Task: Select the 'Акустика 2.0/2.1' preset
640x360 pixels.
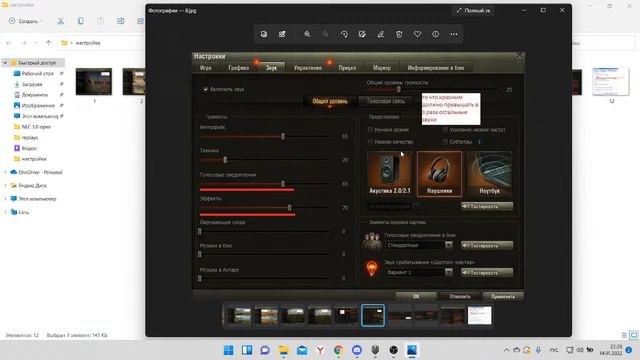Action: (389, 174)
